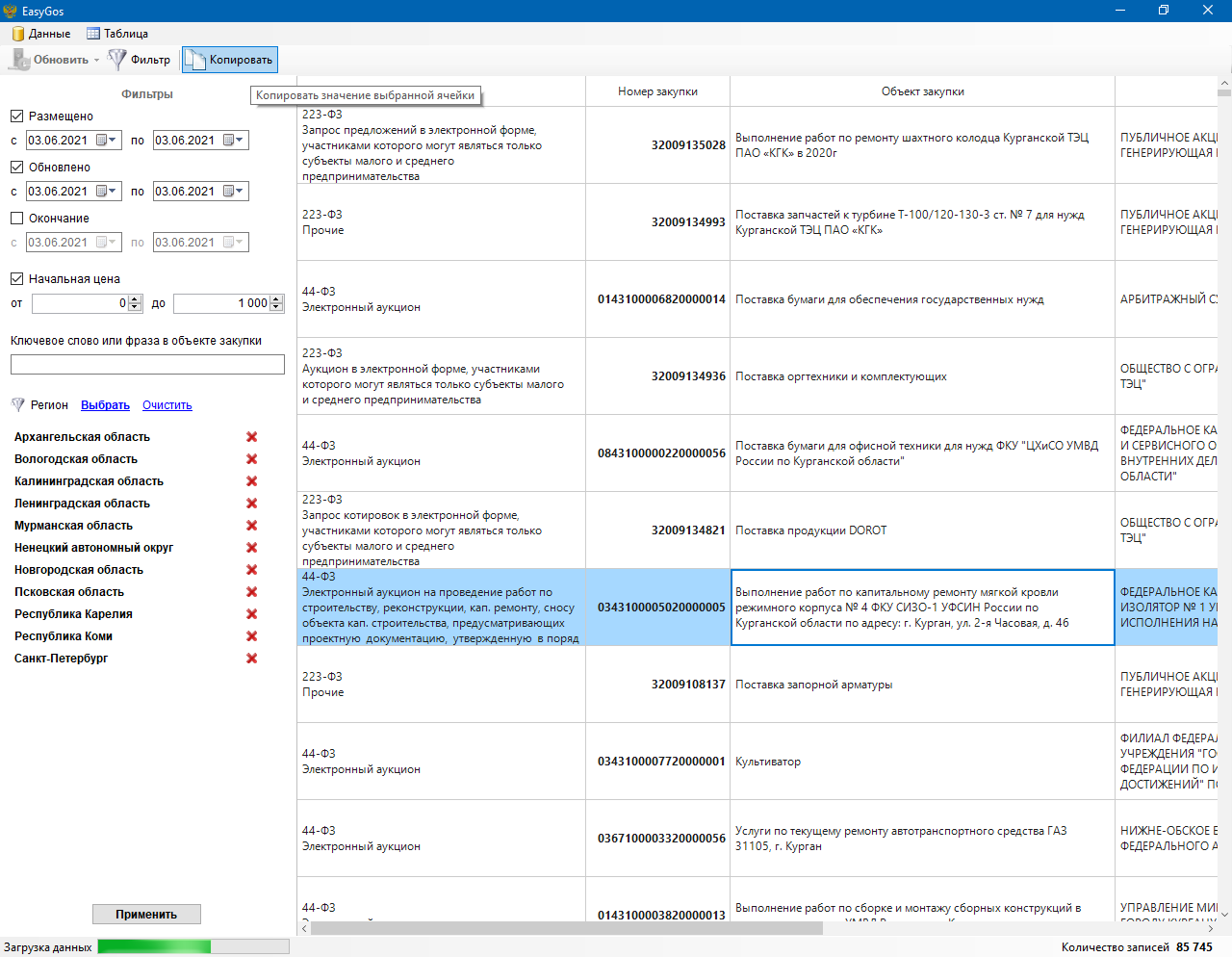Remove Псковская область region
Image resolution: width=1232 pixels, height=957 pixels.
click(252, 592)
